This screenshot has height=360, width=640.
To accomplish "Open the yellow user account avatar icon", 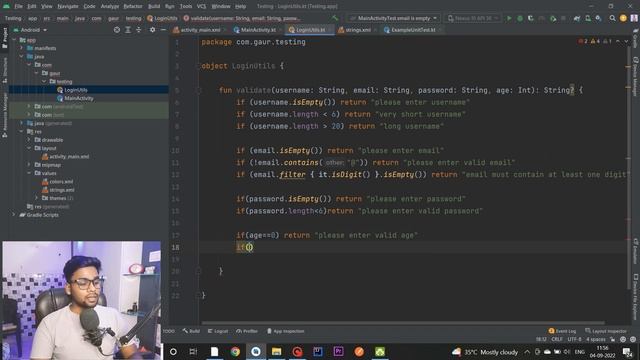I will (623, 18).
